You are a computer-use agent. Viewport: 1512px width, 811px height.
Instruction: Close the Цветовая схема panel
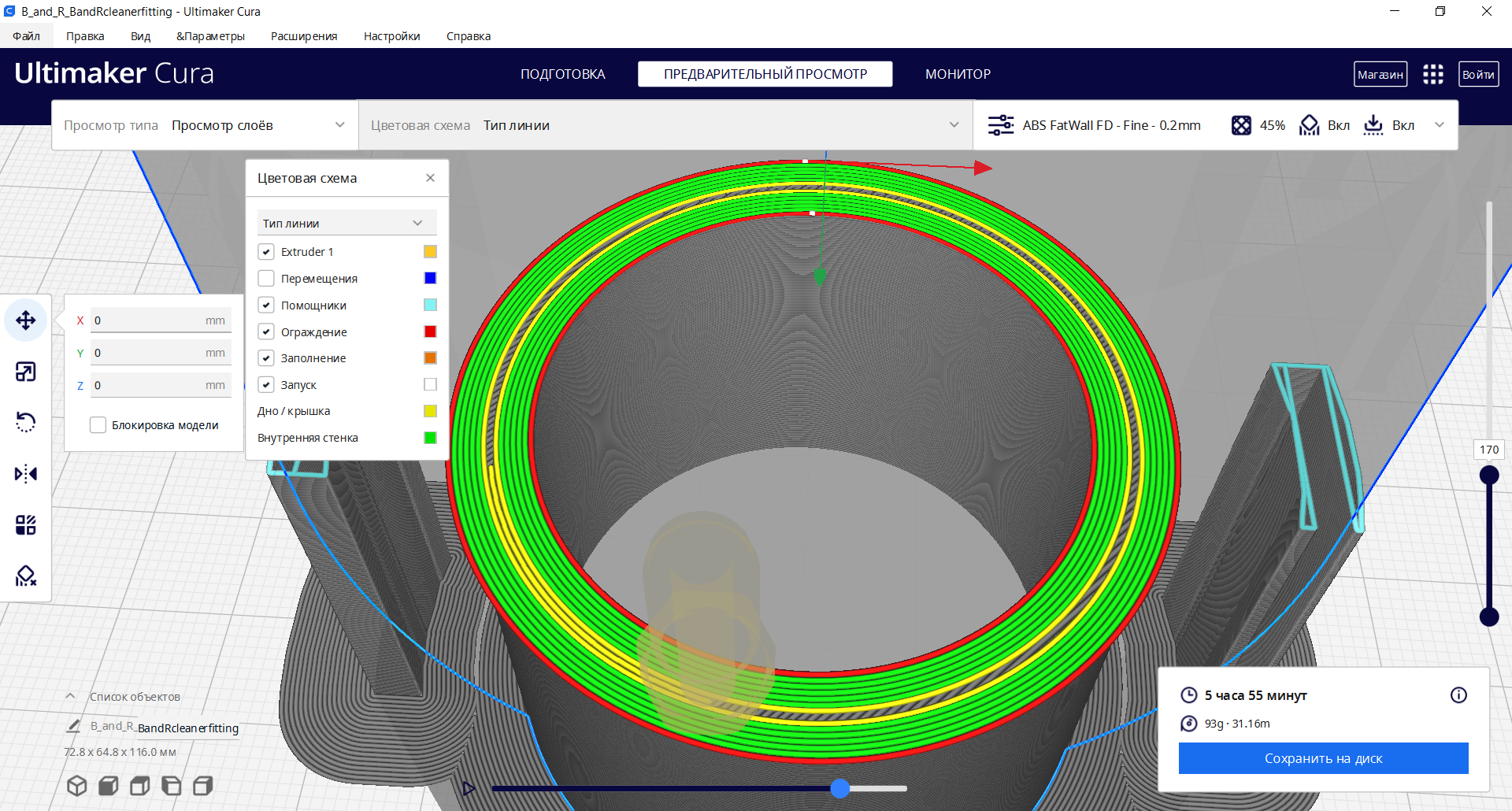click(x=430, y=178)
